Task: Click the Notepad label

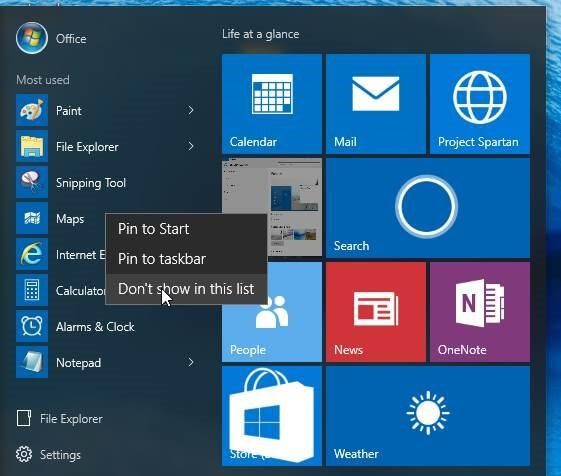Action: pos(78,363)
